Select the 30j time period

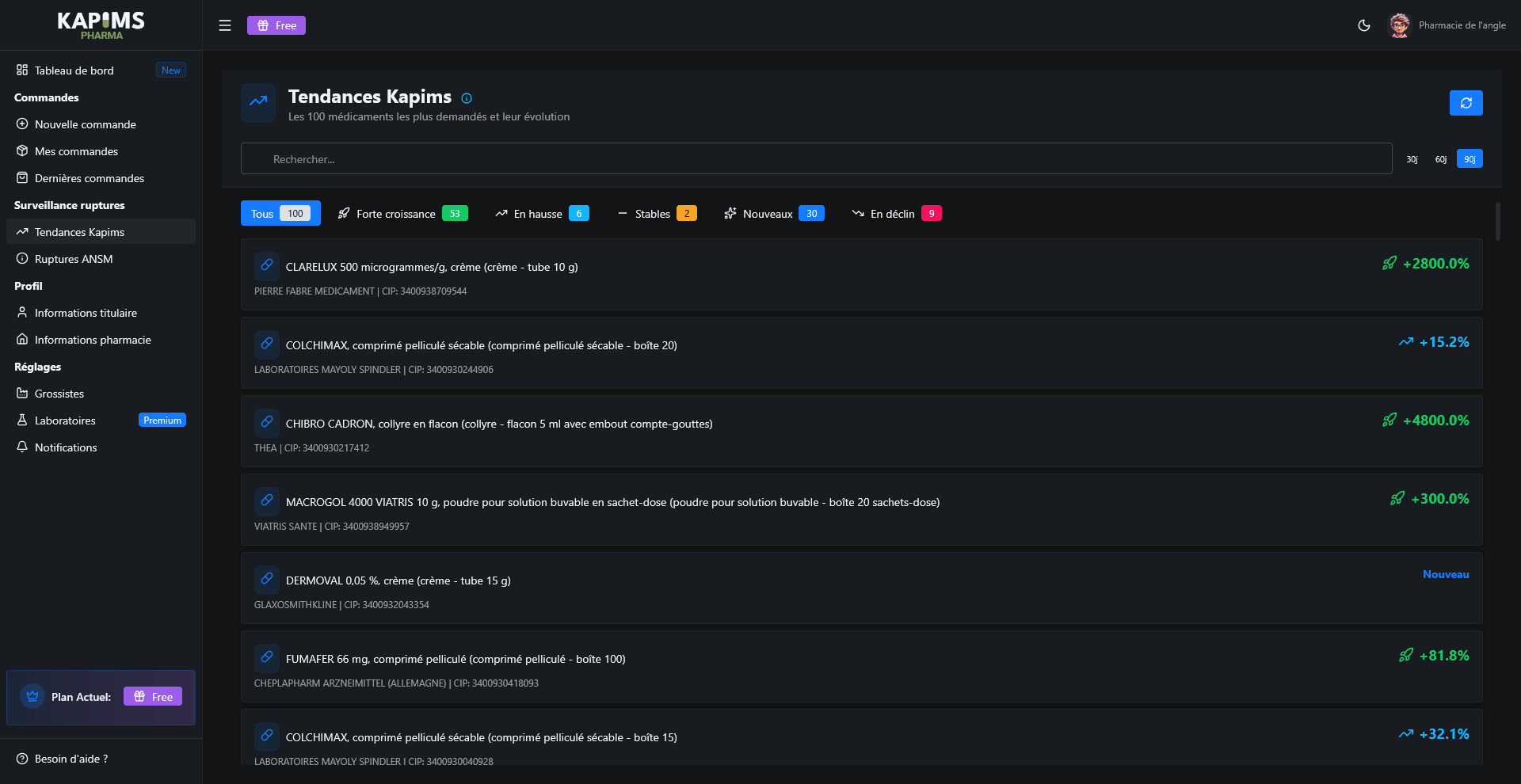pyautogui.click(x=1411, y=158)
